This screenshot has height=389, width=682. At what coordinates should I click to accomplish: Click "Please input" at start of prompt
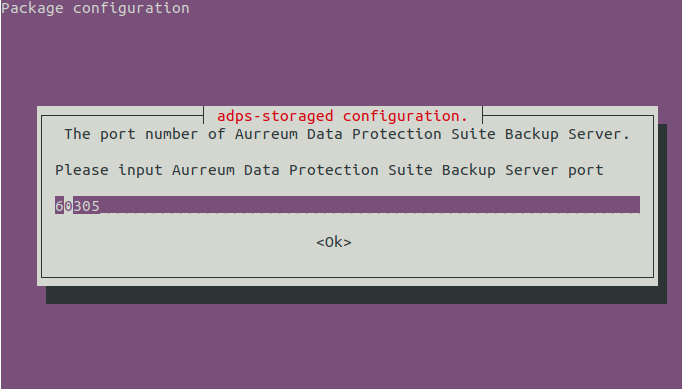pyautogui.click(x=109, y=170)
